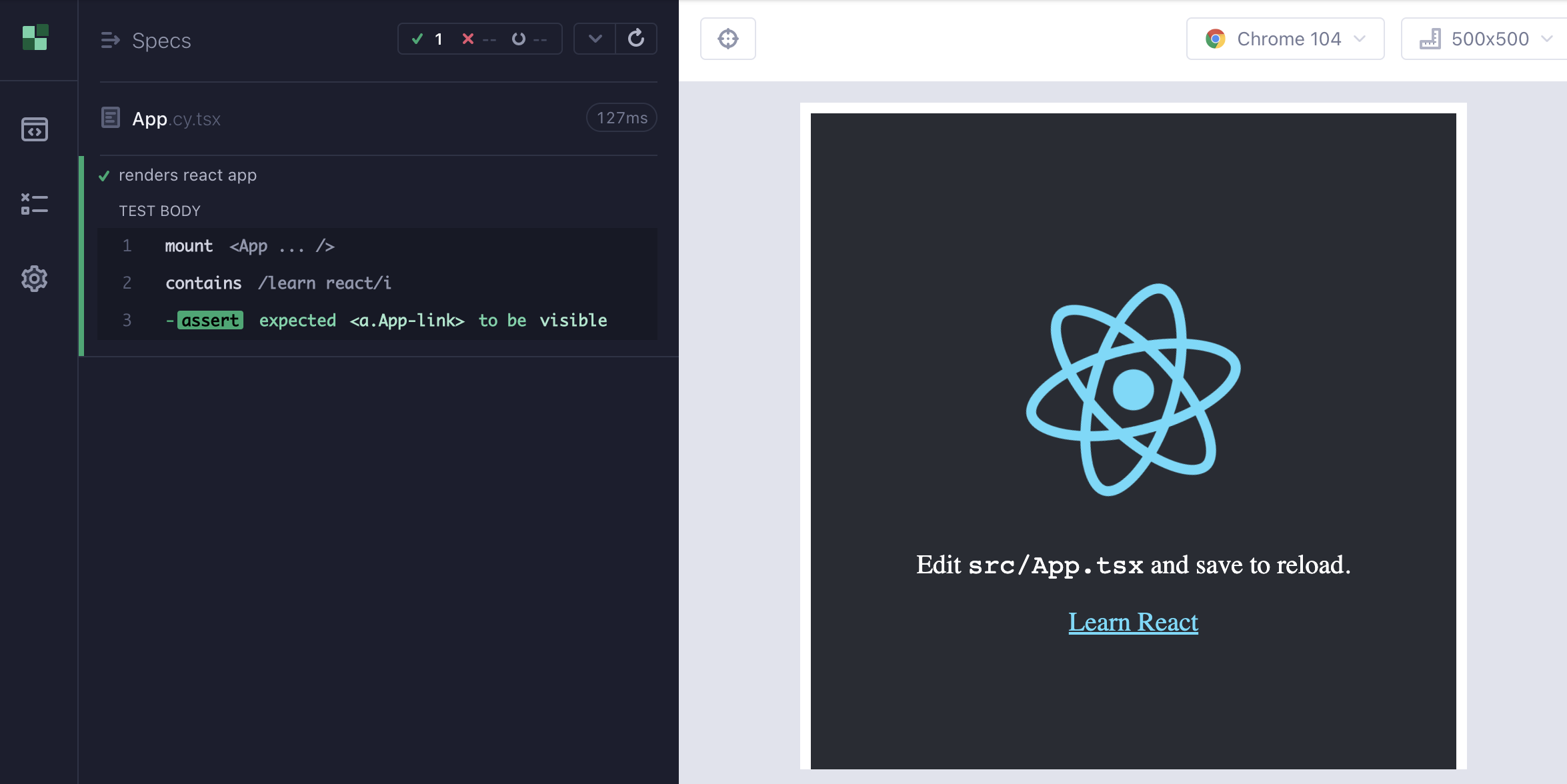
Task: Open the selector playground crosshair button
Action: (x=728, y=39)
